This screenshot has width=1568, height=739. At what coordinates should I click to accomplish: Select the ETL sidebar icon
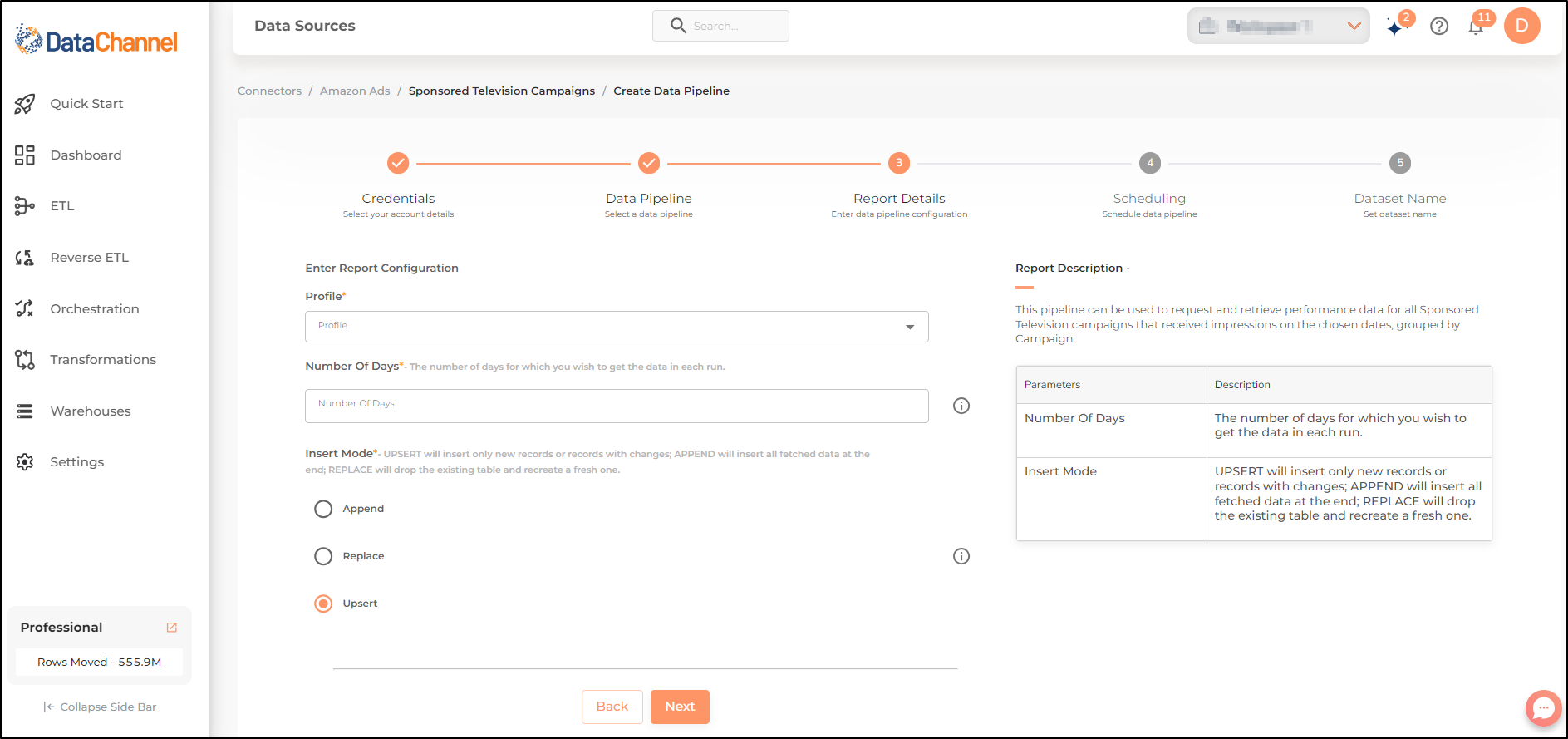pyautogui.click(x=25, y=206)
